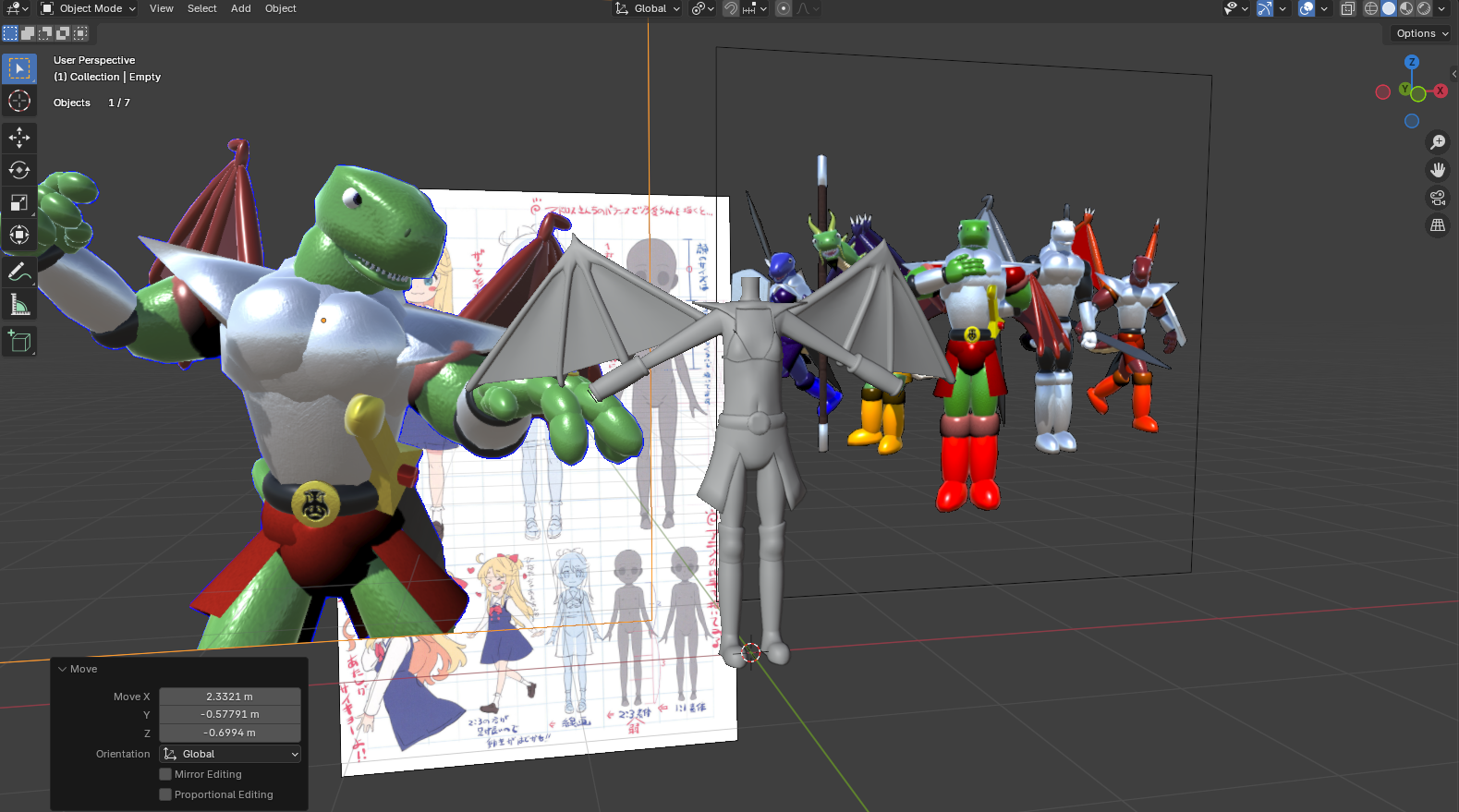Click the "(1) Collection | Empty" label
Screen dimensions: 1459x812
107,77
